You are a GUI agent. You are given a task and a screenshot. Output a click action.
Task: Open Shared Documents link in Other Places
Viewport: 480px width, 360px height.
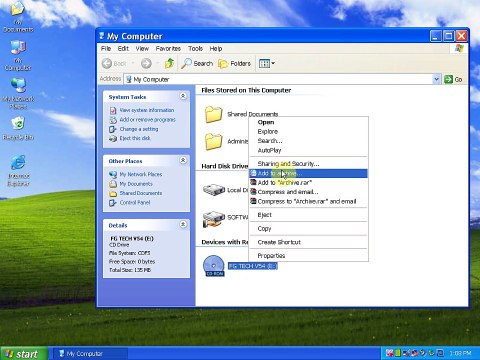tap(141, 193)
